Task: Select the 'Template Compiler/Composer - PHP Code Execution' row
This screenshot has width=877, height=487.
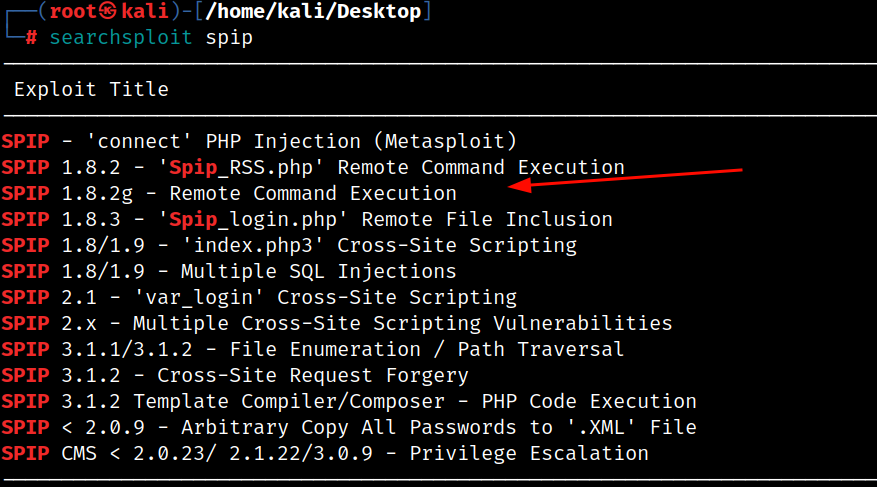Action: pyautogui.click(x=349, y=401)
